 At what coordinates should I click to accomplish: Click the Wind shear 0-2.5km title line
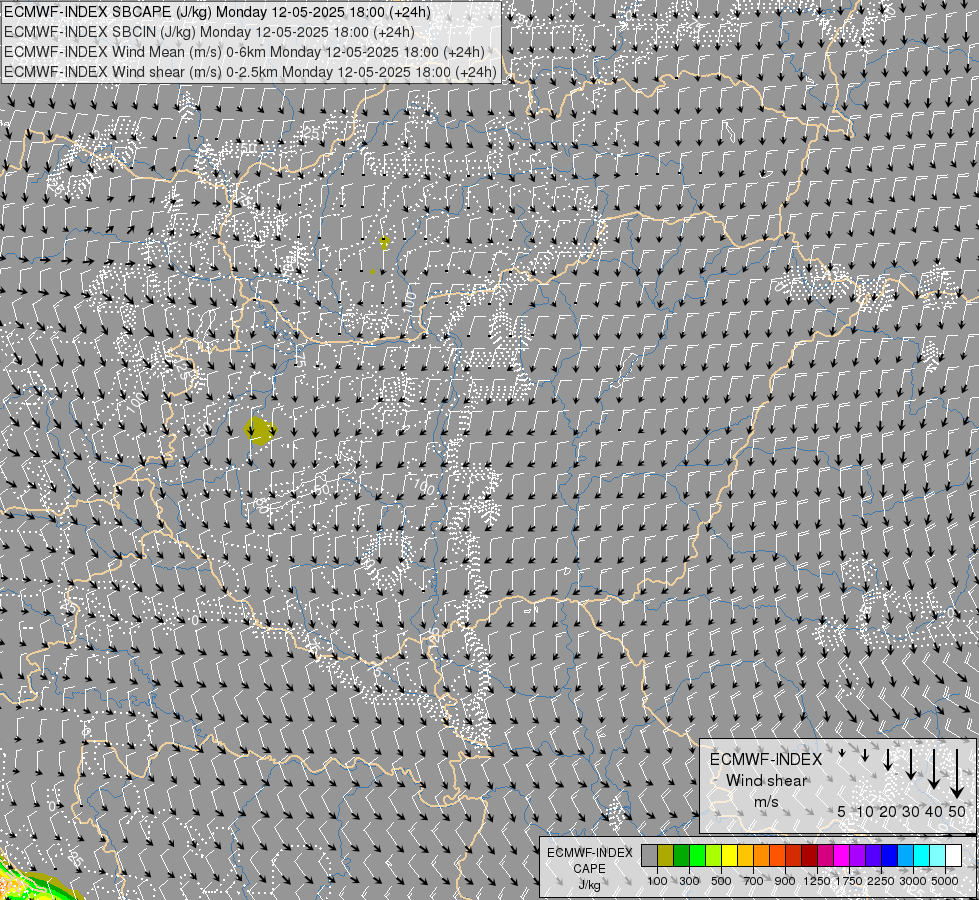pyautogui.click(x=250, y=72)
